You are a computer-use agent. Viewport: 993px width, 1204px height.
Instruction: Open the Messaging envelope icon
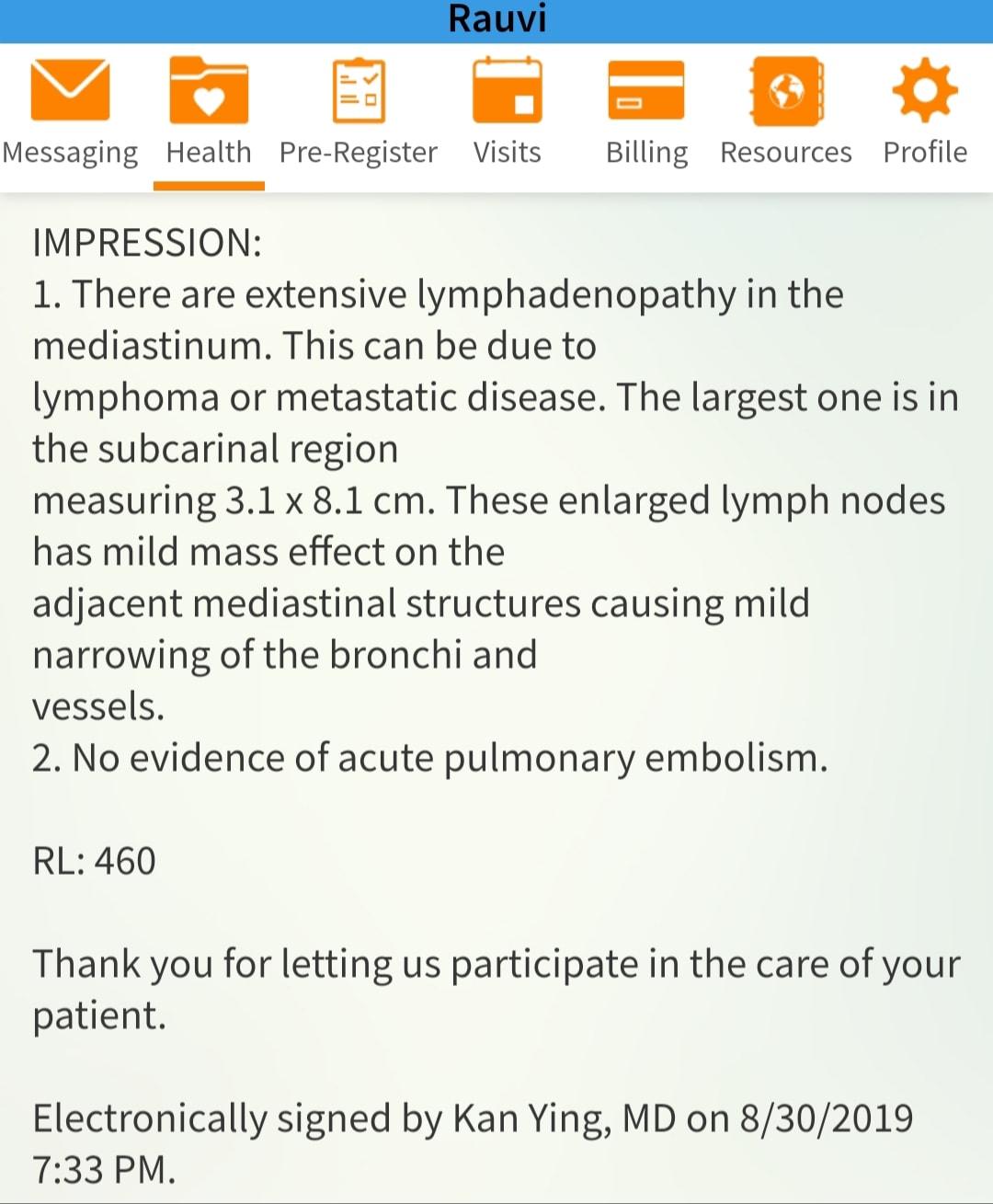[70, 90]
